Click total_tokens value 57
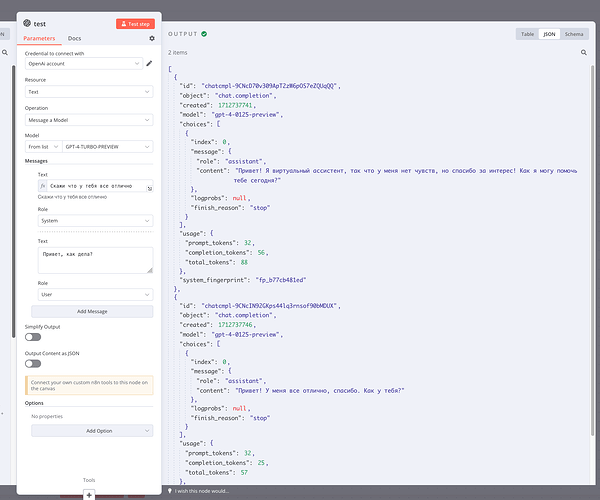This screenshot has height=500, width=600. pyautogui.click(x=244, y=472)
